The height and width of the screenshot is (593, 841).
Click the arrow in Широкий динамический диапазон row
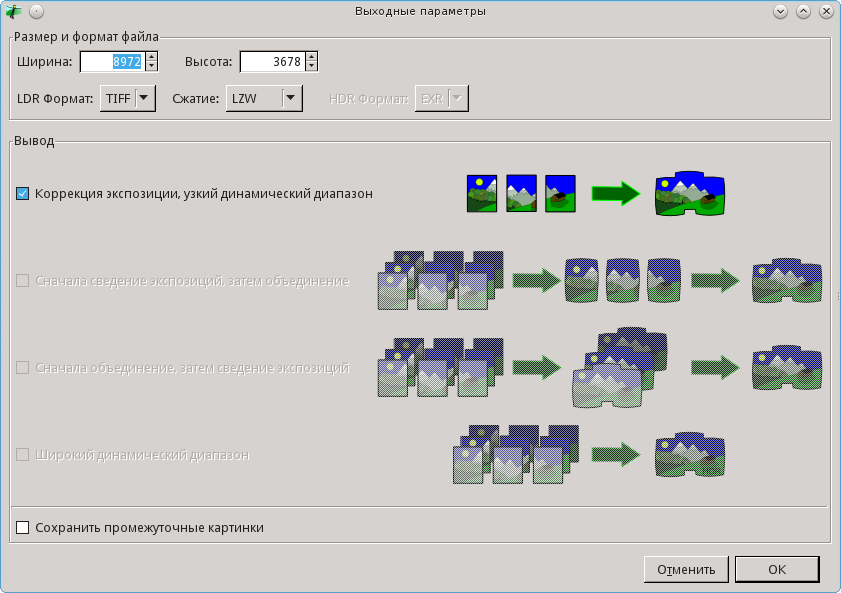point(616,455)
